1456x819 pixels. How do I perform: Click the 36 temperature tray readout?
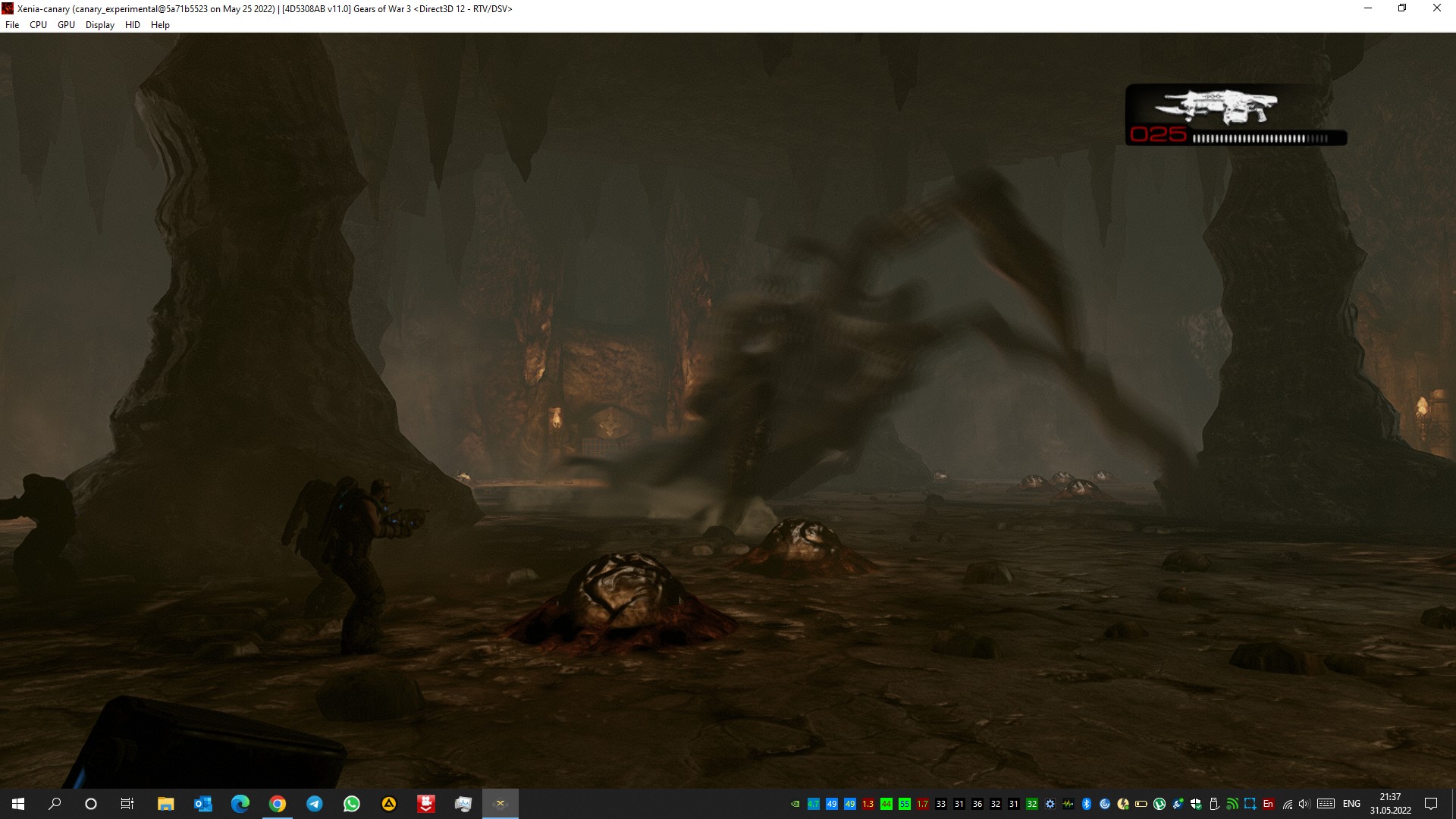tap(977, 804)
